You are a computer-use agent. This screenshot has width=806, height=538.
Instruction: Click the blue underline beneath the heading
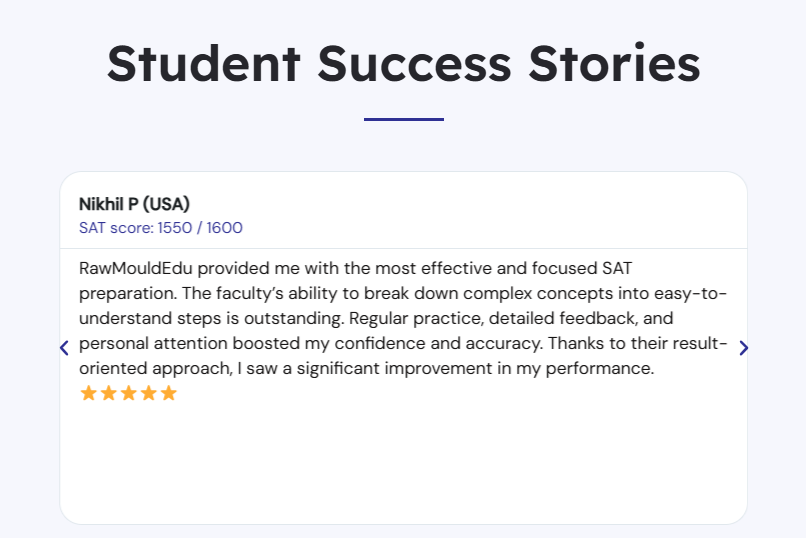(403, 119)
